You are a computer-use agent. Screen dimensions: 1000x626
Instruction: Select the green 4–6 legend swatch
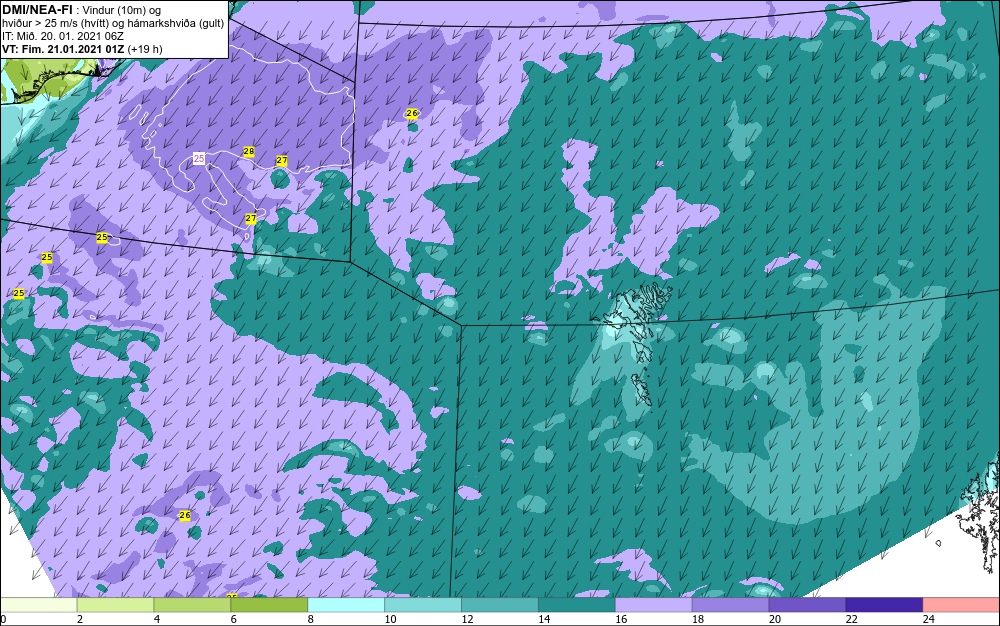(192, 605)
